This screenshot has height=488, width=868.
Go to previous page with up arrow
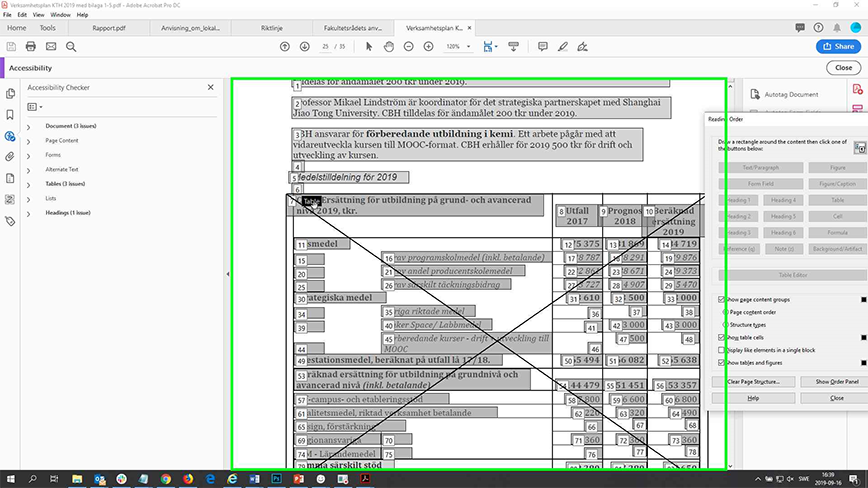(284, 47)
